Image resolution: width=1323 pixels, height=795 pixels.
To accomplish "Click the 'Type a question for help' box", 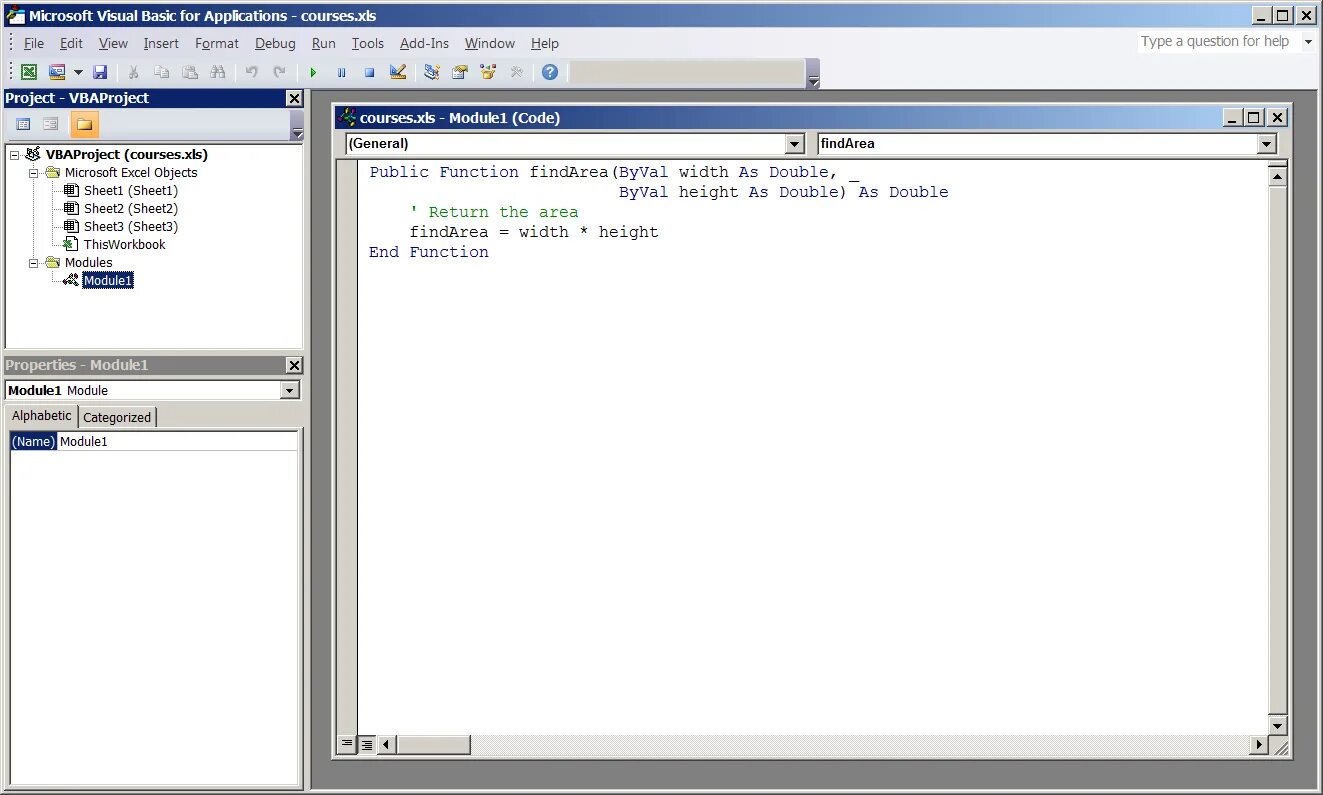I will point(1216,41).
